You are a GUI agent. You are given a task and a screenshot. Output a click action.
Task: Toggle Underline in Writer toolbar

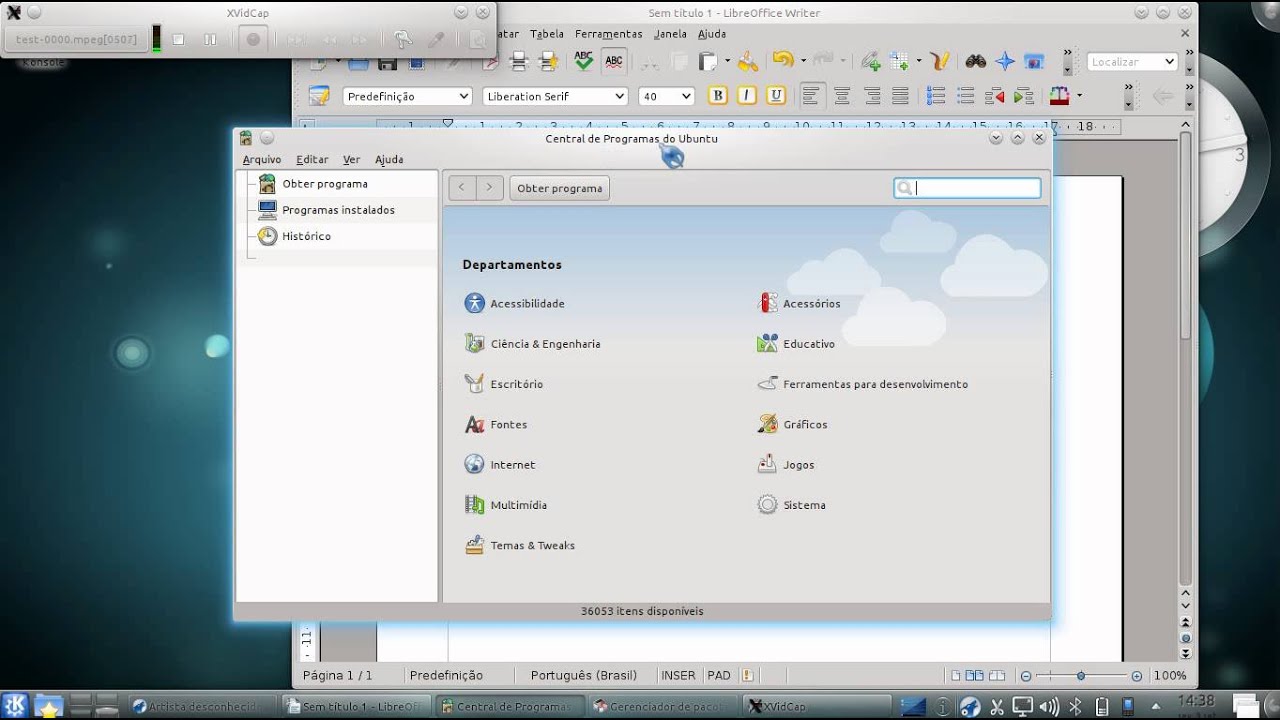[x=776, y=96]
